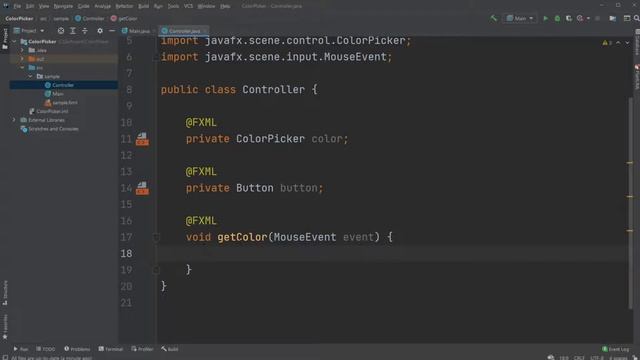Screen dimensions: 640x360
Task: Collapse the ColorPicker root node
Action: tap(14, 42)
